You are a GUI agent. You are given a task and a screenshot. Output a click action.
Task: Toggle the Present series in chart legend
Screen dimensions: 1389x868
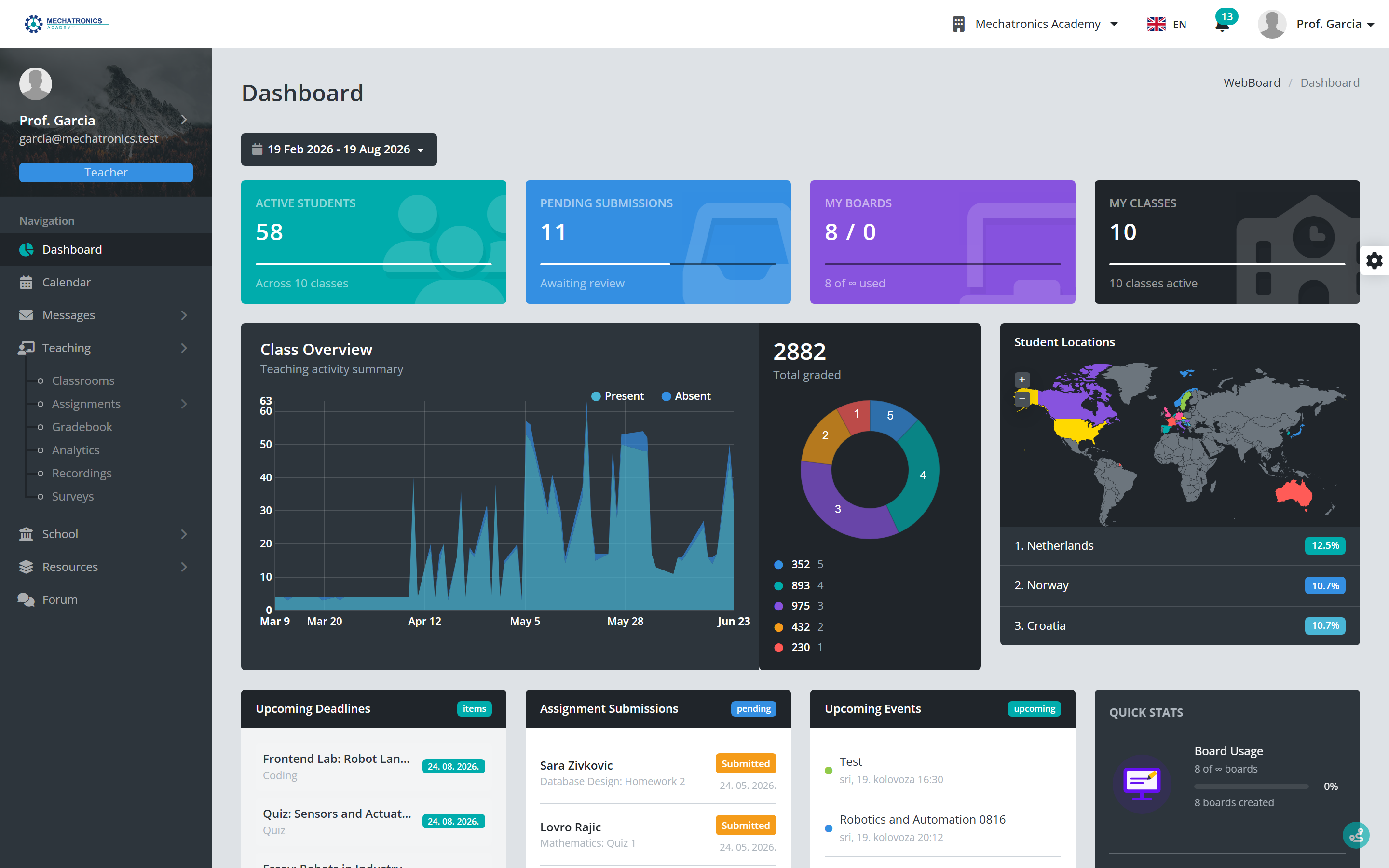[x=618, y=396]
